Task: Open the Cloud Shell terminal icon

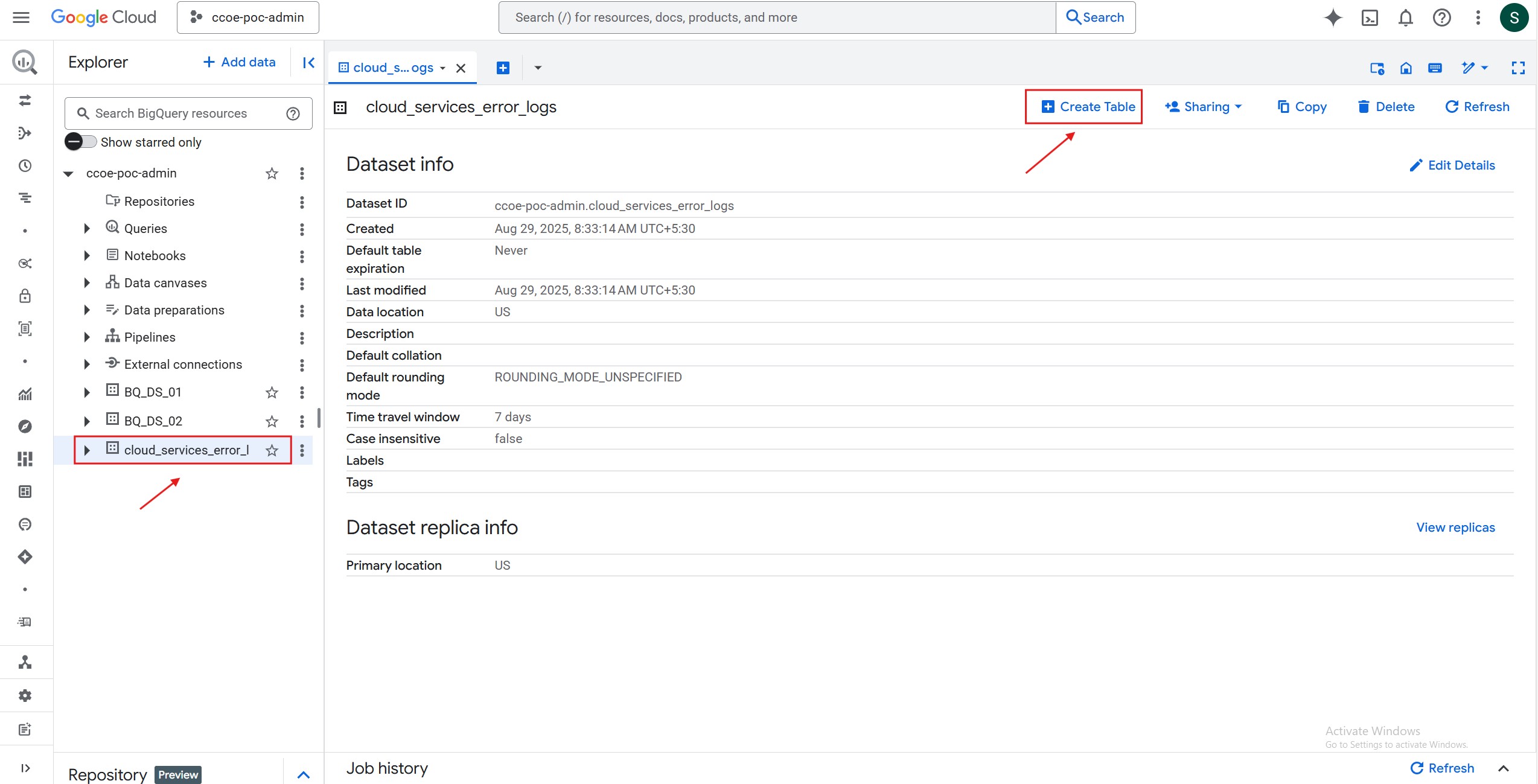Action: pos(1370,18)
